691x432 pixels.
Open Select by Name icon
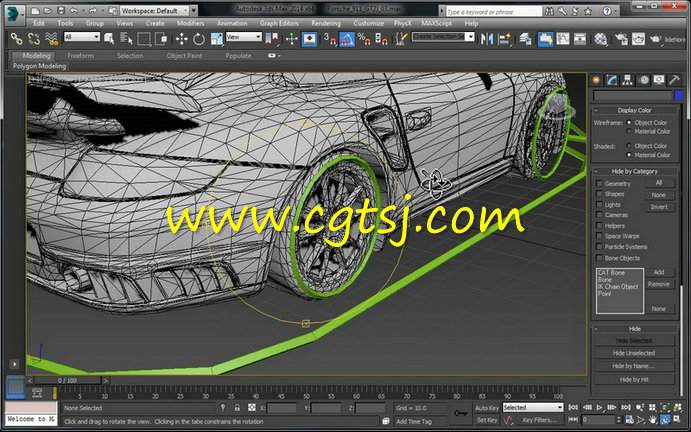(x=126, y=39)
